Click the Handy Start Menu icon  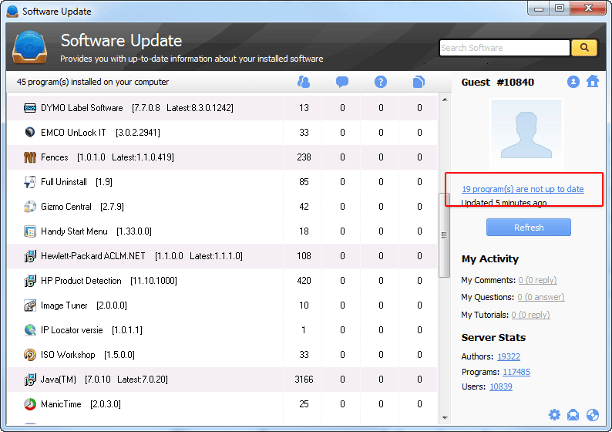pyautogui.click(x=30, y=231)
